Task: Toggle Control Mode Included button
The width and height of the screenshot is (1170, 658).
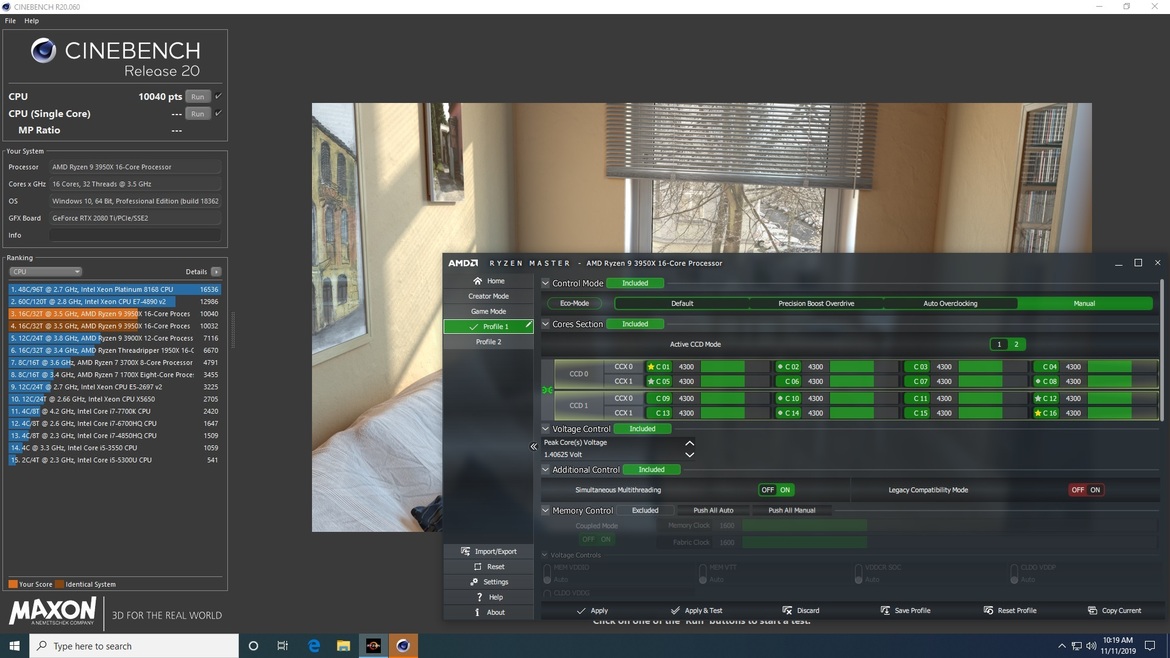Action: click(x=635, y=283)
